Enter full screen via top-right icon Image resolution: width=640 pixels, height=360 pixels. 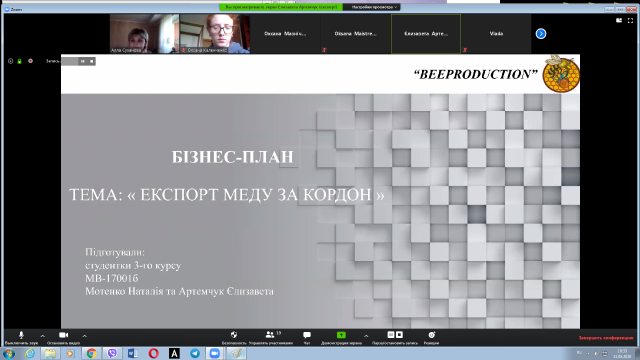click(631, 20)
